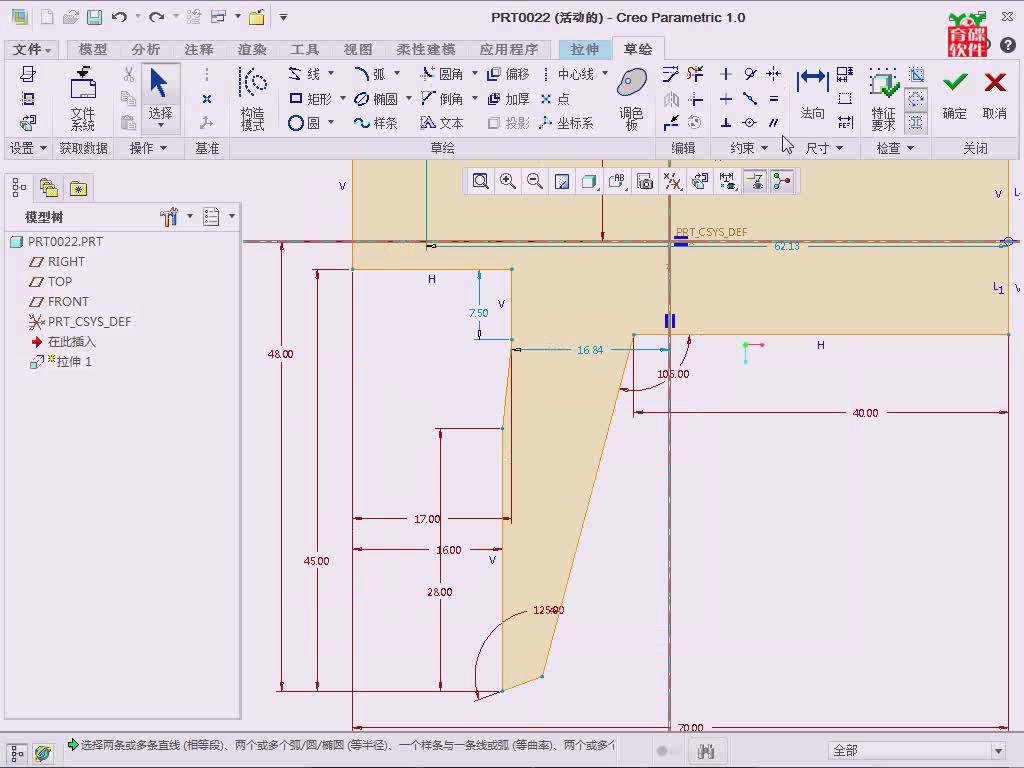Select the 倒角 chamfer tool

tap(442, 99)
